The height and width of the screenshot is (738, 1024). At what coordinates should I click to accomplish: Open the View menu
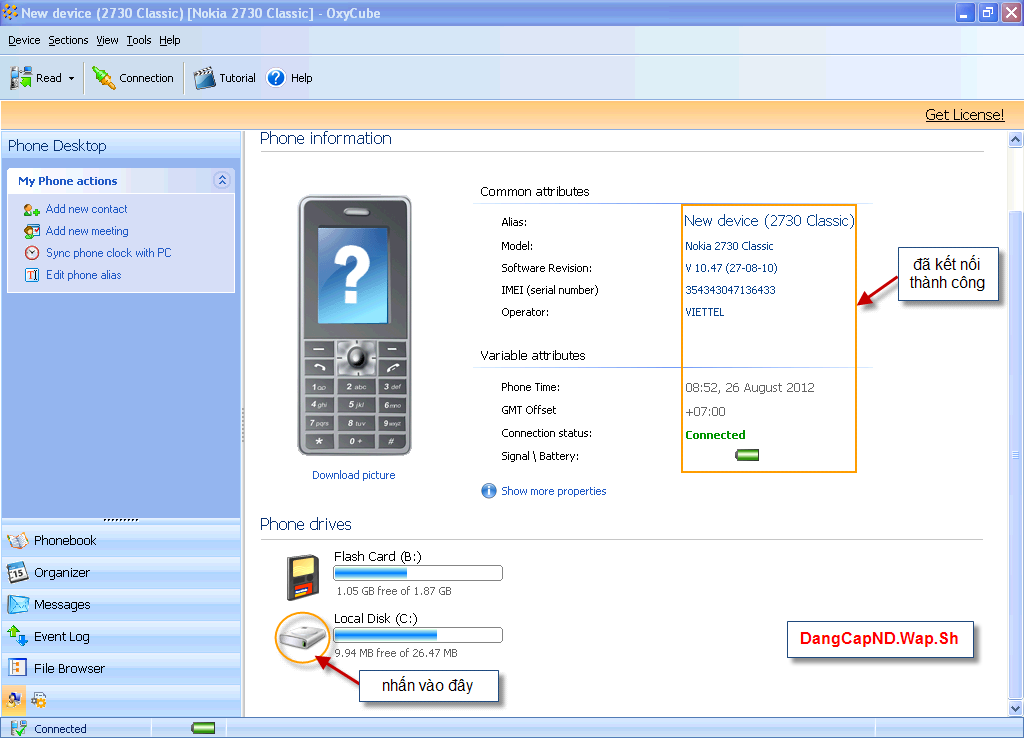[107, 40]
